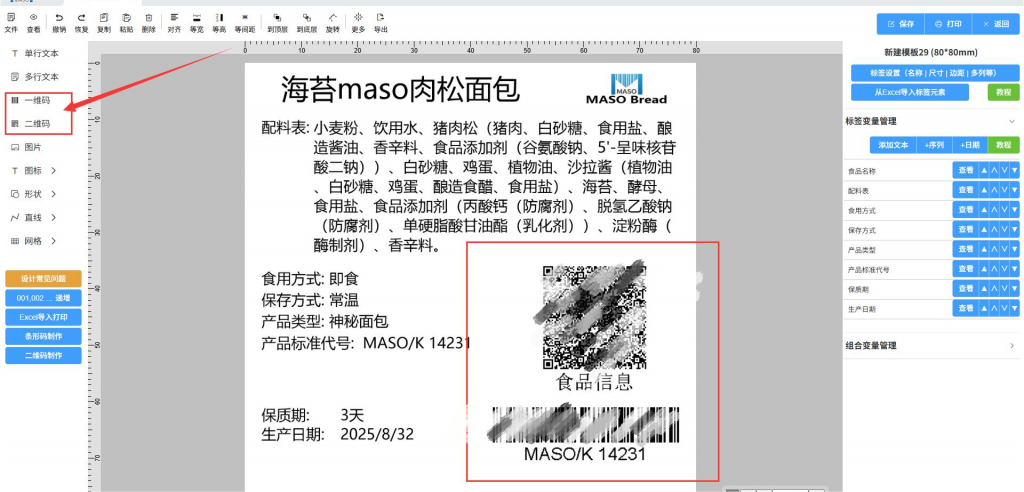Viewport: 1024px width, 492px height.
Task: Click +日期 add date variable
Action: tap(969, 145)
